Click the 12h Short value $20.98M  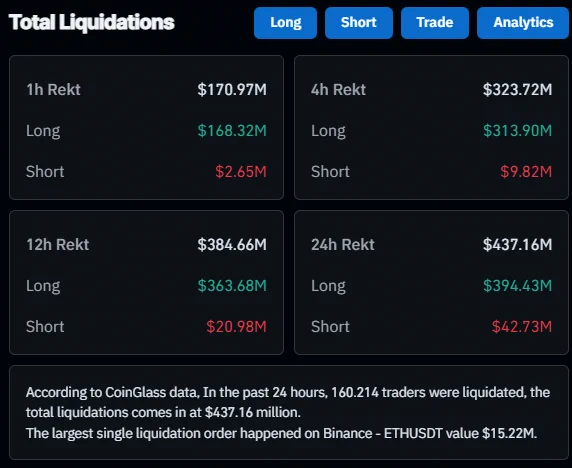point(236,327)
